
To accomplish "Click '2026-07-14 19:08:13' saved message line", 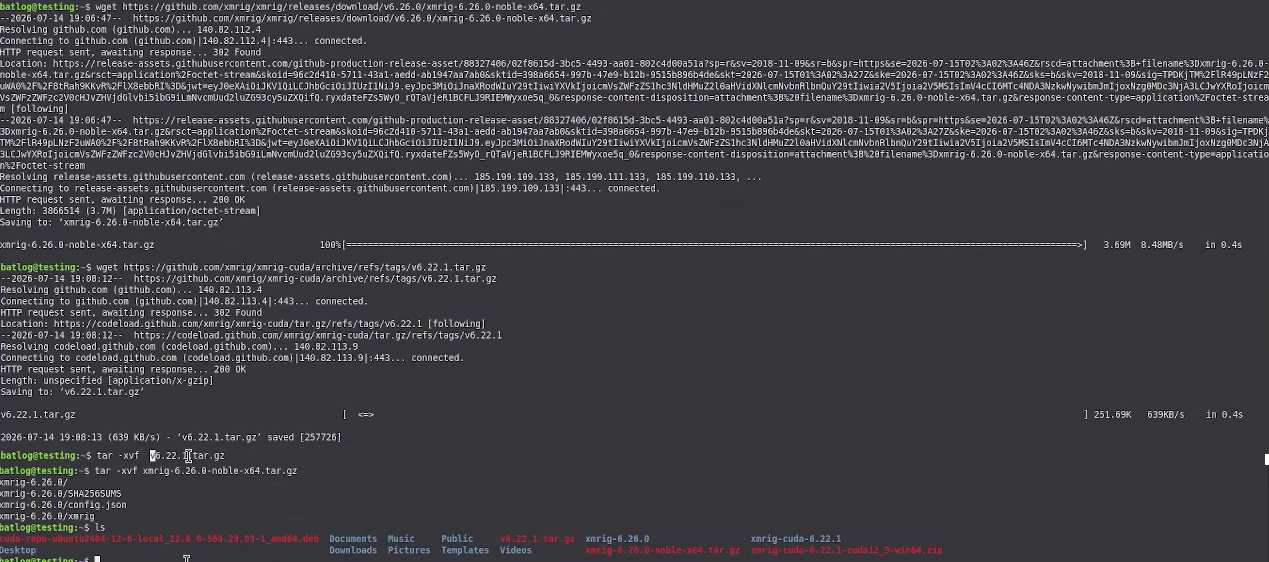I will (x=170, y=437).
